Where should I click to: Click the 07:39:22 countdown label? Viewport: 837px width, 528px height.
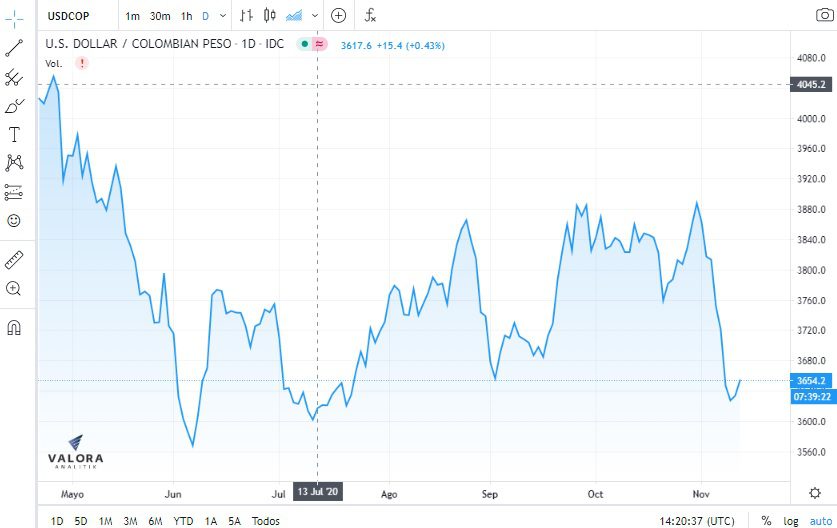point(812,397)
